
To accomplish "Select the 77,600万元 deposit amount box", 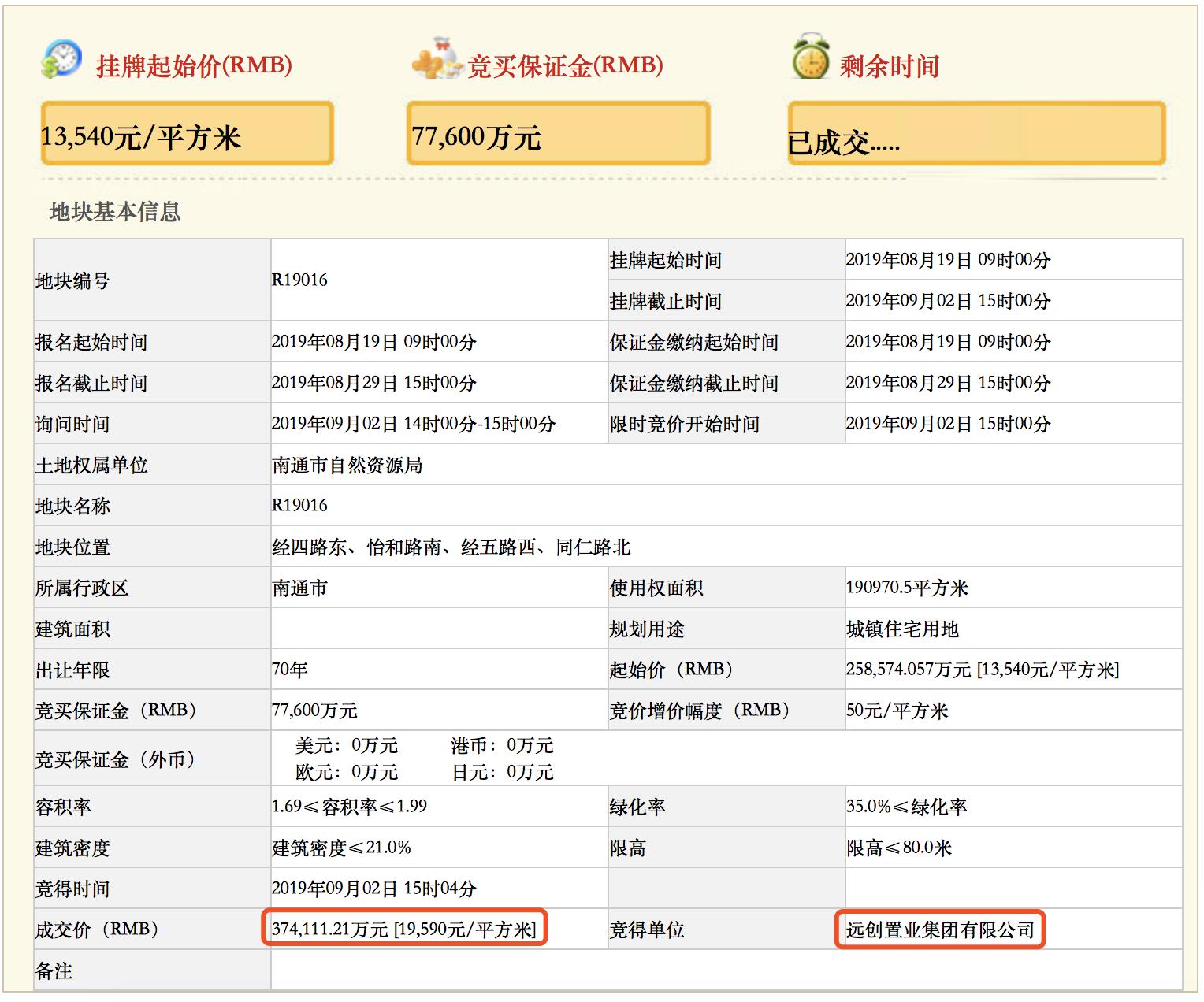I will (x=559, y=135).
